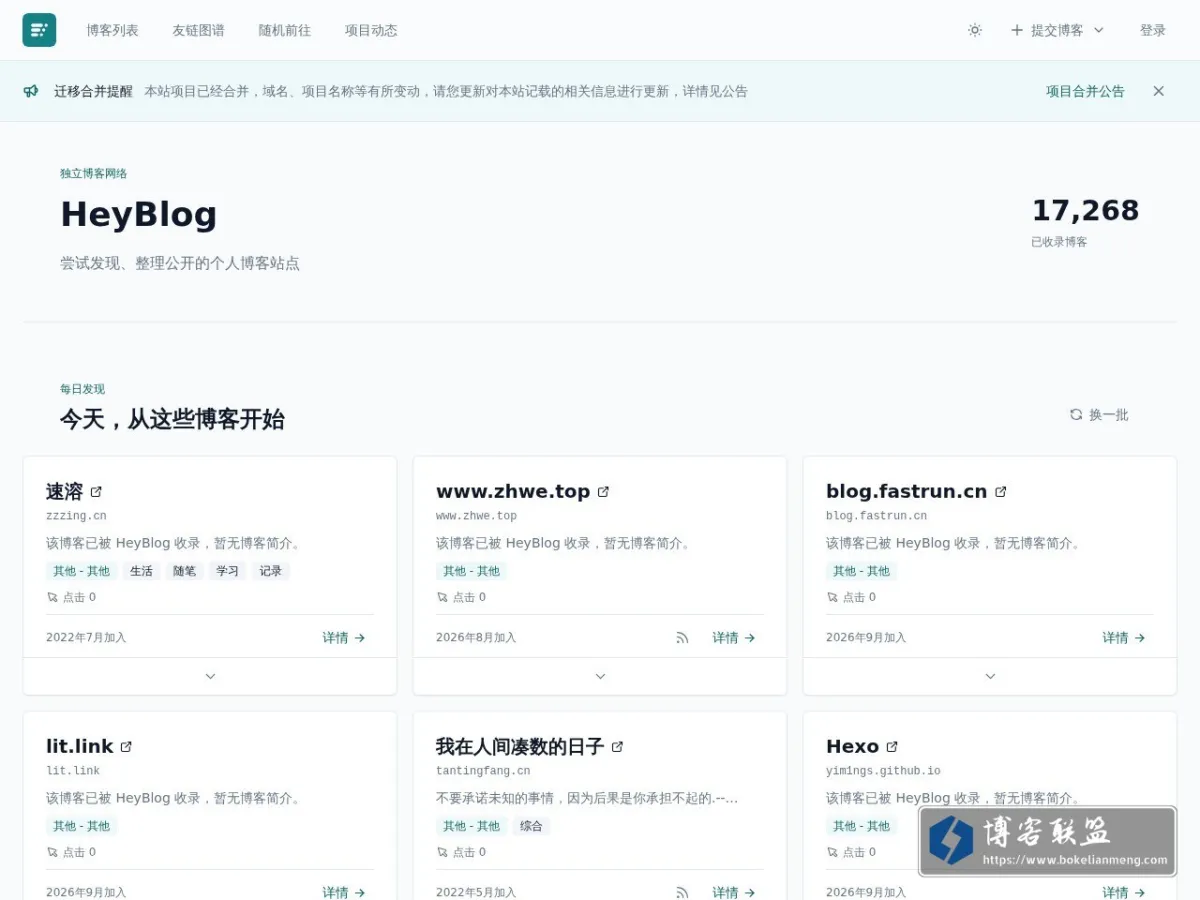Click the 综合 tag on 我在人间凑数的日子 card
The height and width of the screenshot is (900, 1200).
click(x=531, y=826)
